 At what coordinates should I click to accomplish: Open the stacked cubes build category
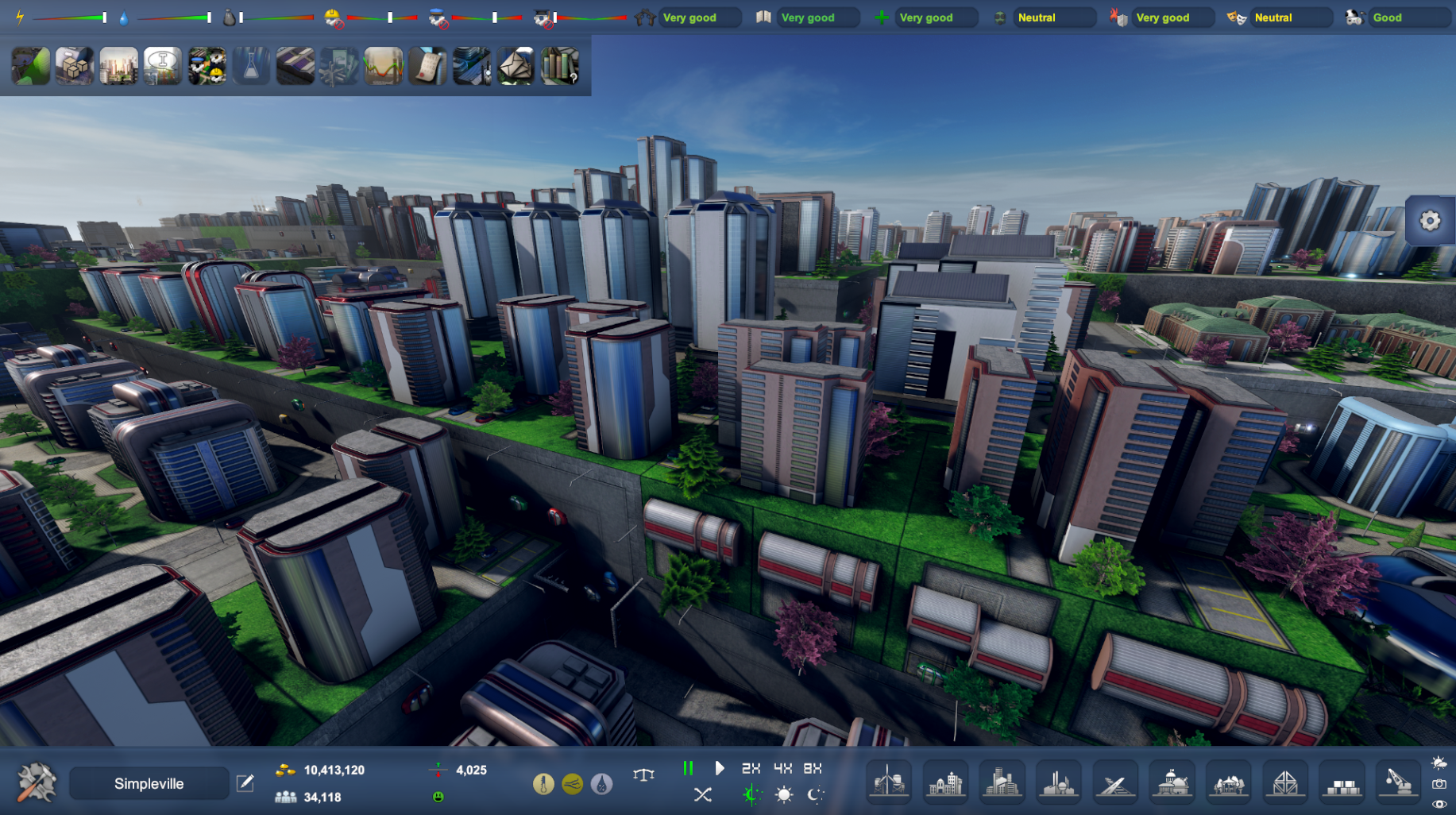pos(1342,782)
